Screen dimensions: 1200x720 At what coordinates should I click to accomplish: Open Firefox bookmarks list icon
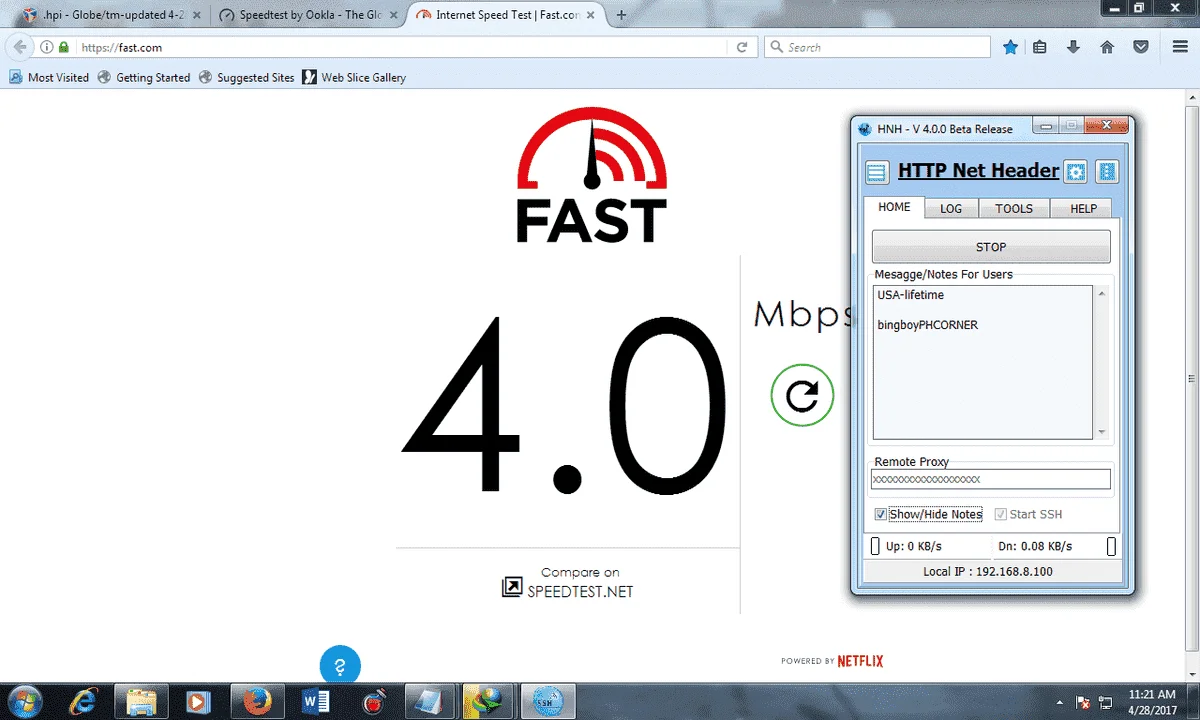[1040, 47]
